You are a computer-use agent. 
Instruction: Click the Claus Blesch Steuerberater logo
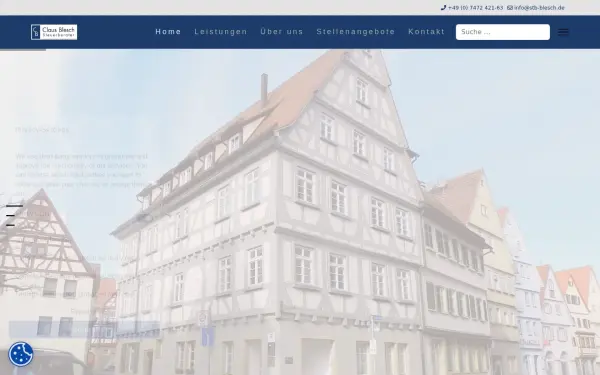54,32
